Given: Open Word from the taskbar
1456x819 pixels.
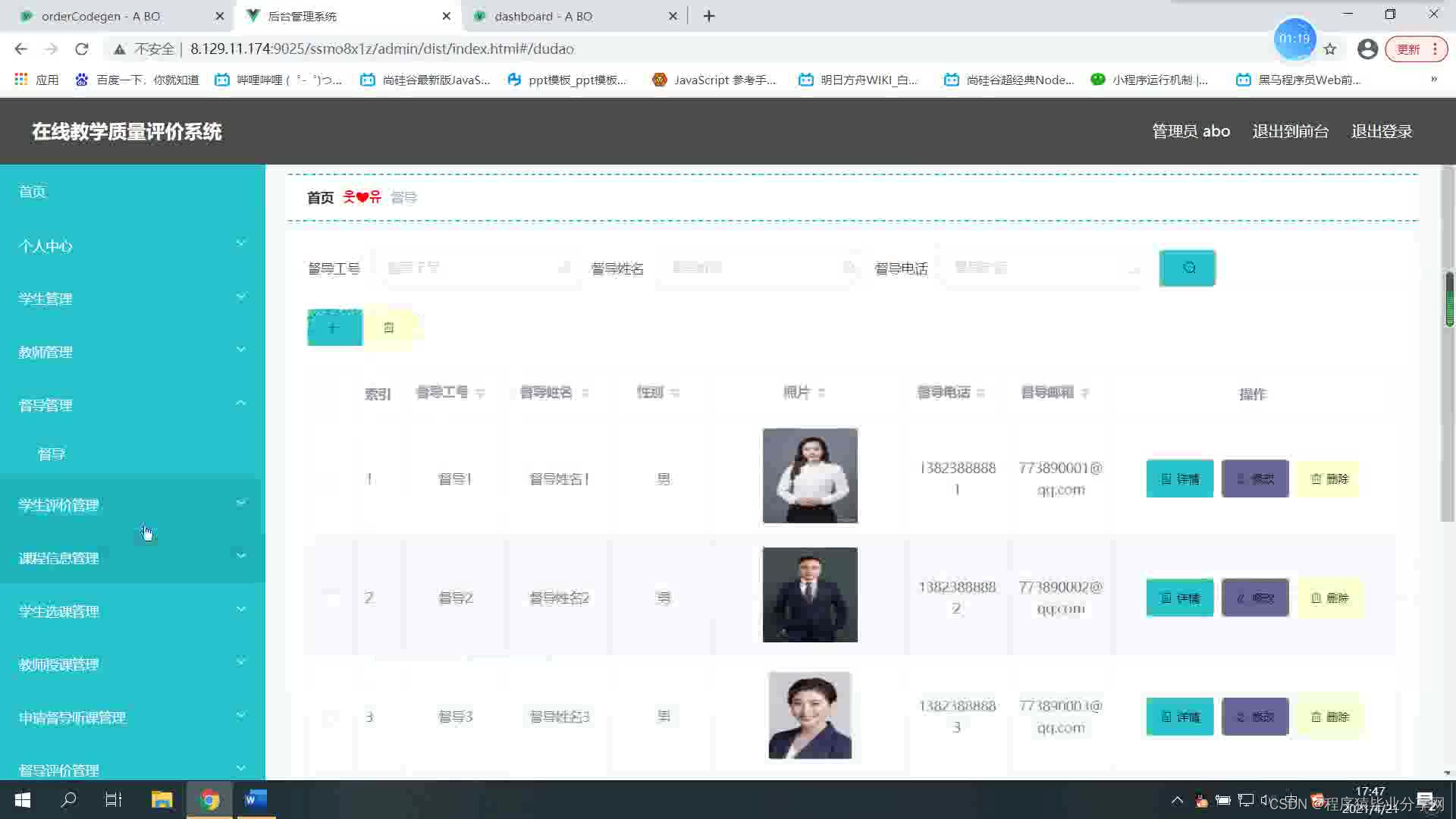Looking at the screenshot, I should pyautogui.click(x=256, y=799).
